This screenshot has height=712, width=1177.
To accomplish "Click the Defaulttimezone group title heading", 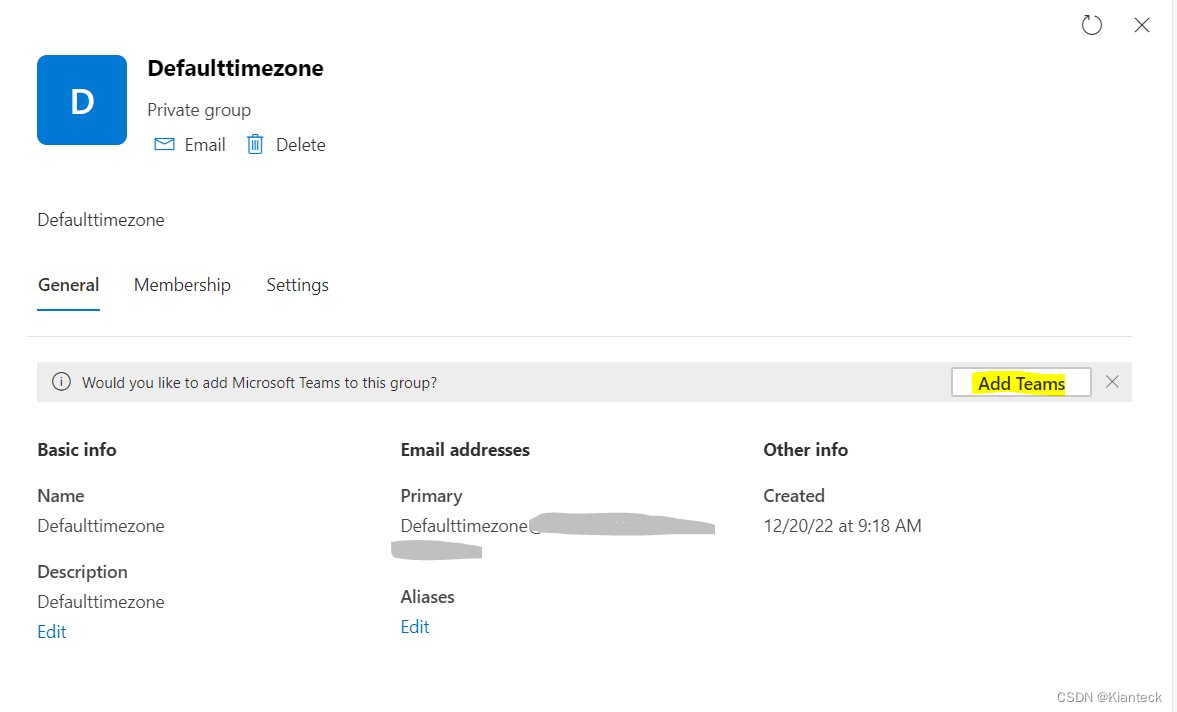I will (x=235, y=68).
